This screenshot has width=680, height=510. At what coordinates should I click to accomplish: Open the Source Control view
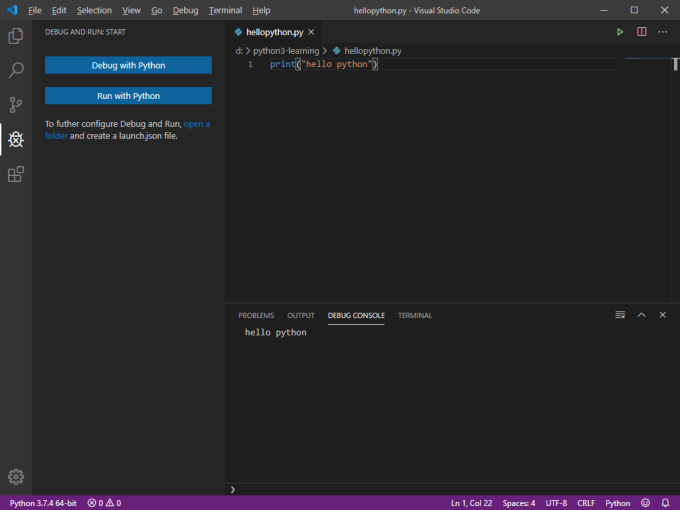click(x=16, y=105)
